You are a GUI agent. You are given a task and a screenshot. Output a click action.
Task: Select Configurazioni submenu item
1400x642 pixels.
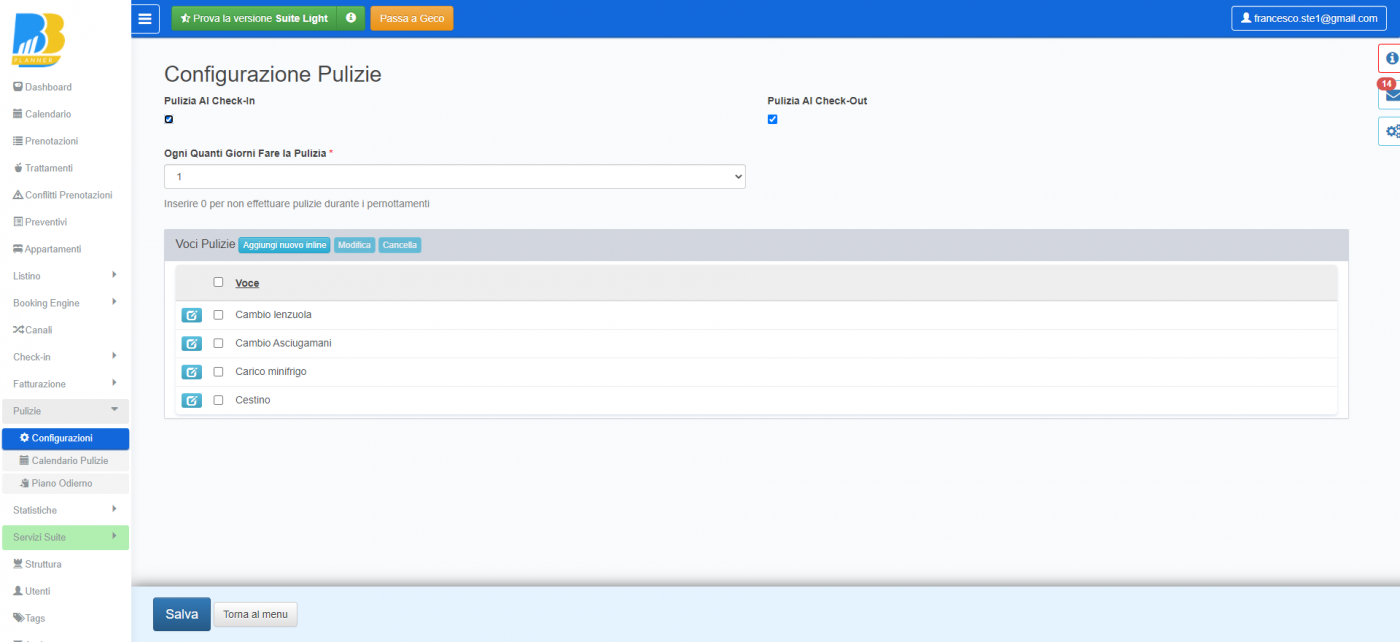pos(66,438)
